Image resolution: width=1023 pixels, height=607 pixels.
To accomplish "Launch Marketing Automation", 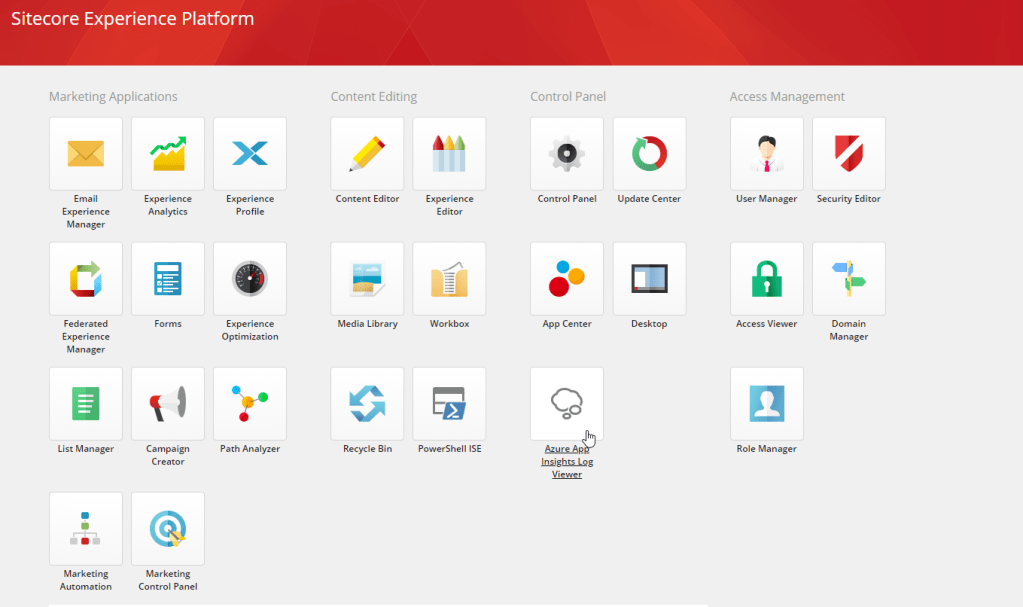I will [x=85, y=528].
